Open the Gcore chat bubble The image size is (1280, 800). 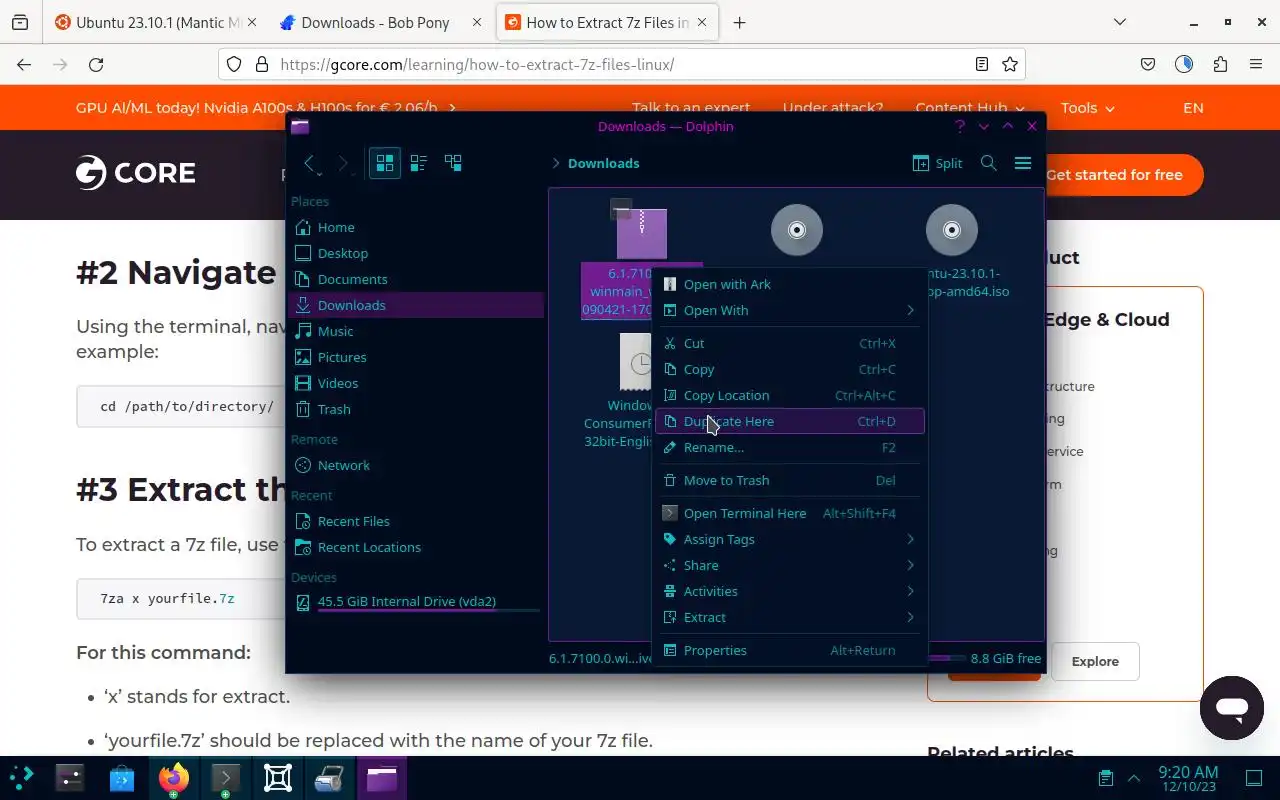[1232, 708]
